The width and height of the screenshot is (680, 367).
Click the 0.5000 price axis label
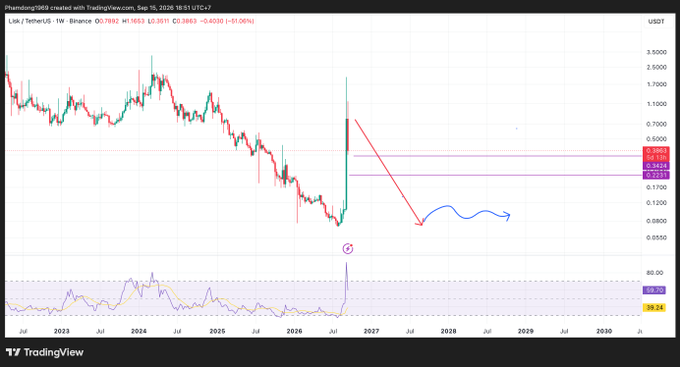coord(657,139)
